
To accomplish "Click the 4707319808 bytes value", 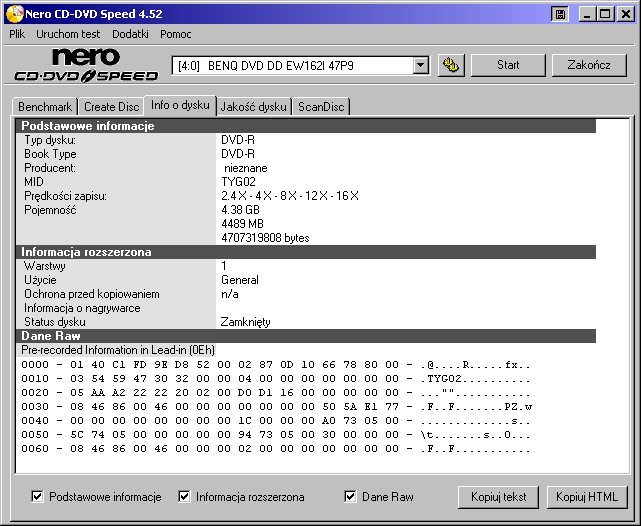I will coord(265,238).
